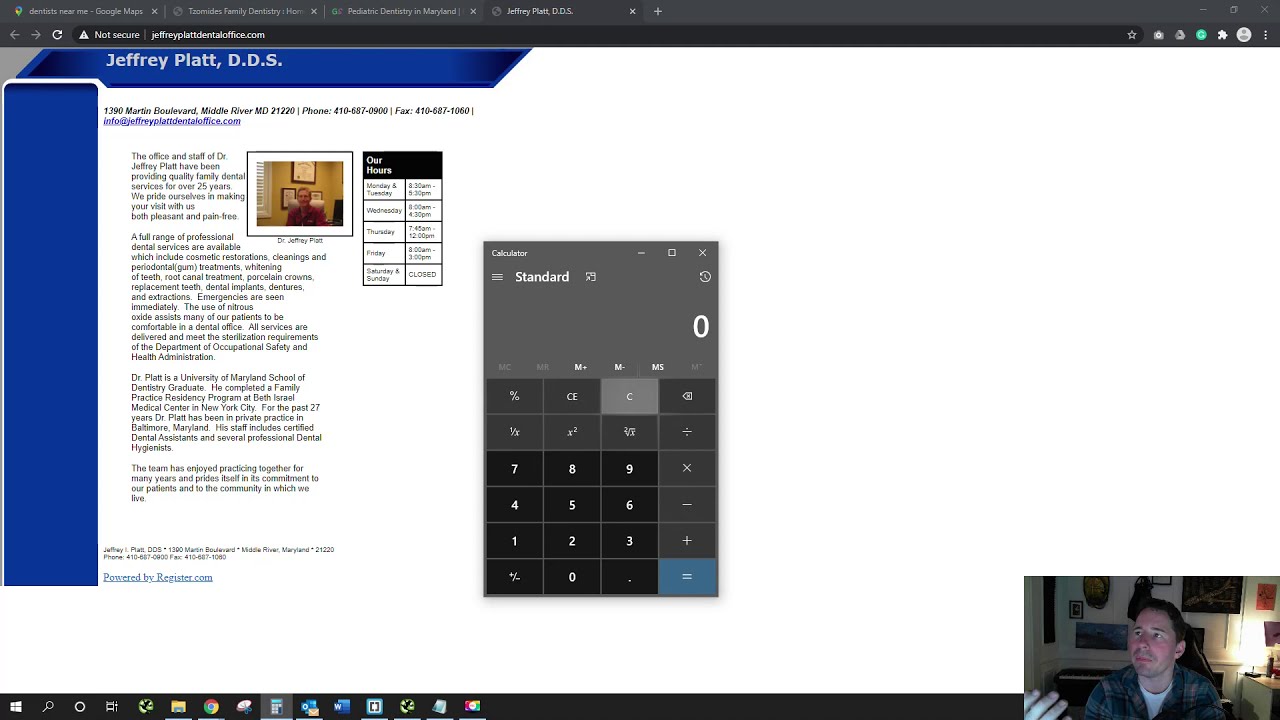The height and width of the screenshot is (720, 1280).
Task: Toggle Keep on top calculator icon
Action: (x=591, y=277)
